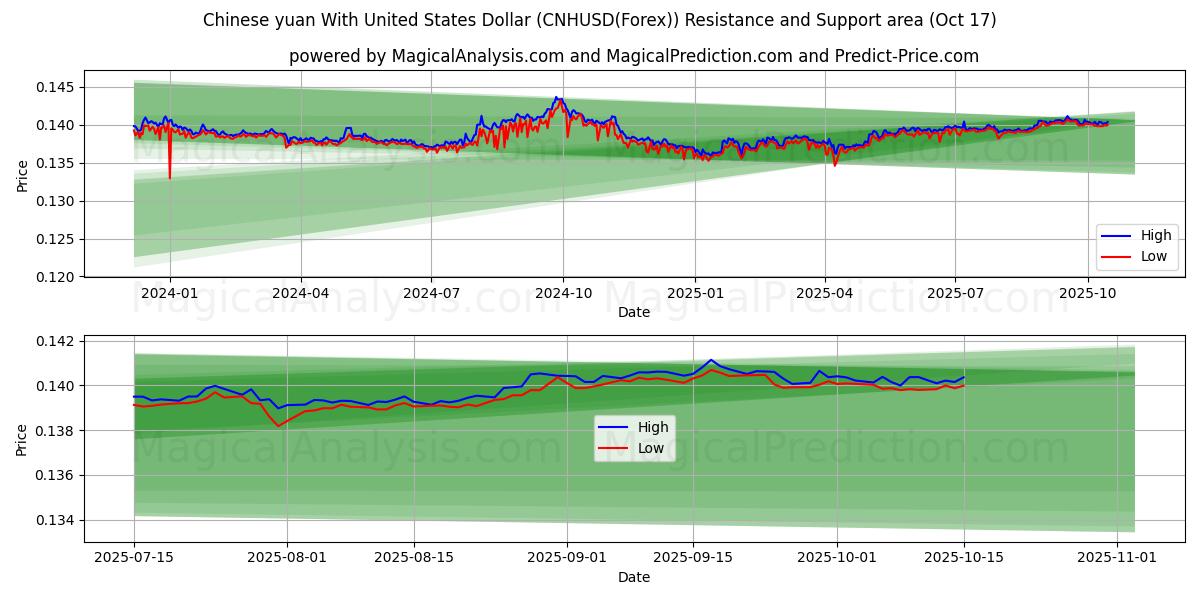Click the Date x-axis label under bottom chart
Image resolution: width=1200 pixels, height=600 pixels.
(634, 577)
